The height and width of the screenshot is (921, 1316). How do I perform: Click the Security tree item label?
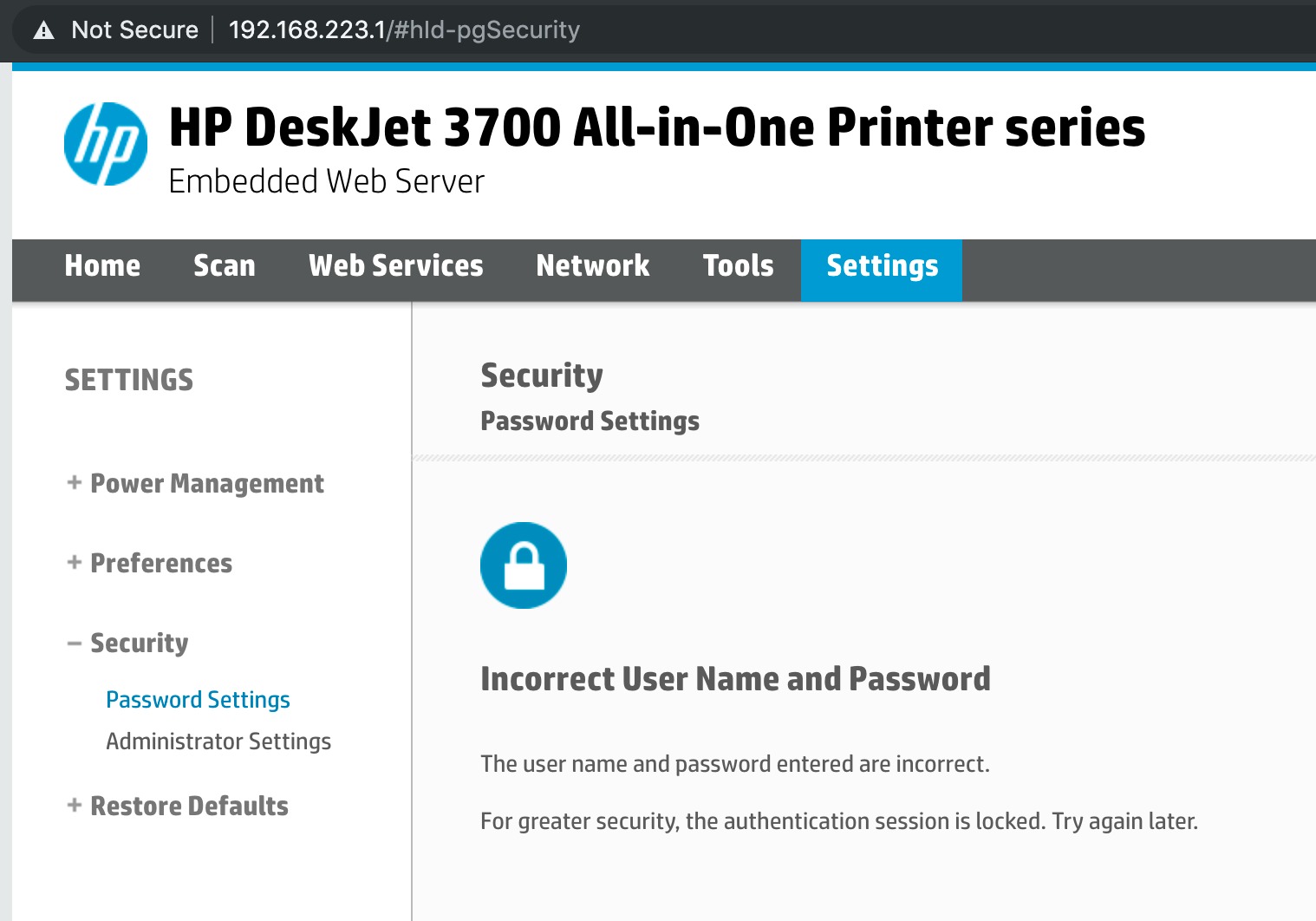pyautogui.click(x=140, y=643)
